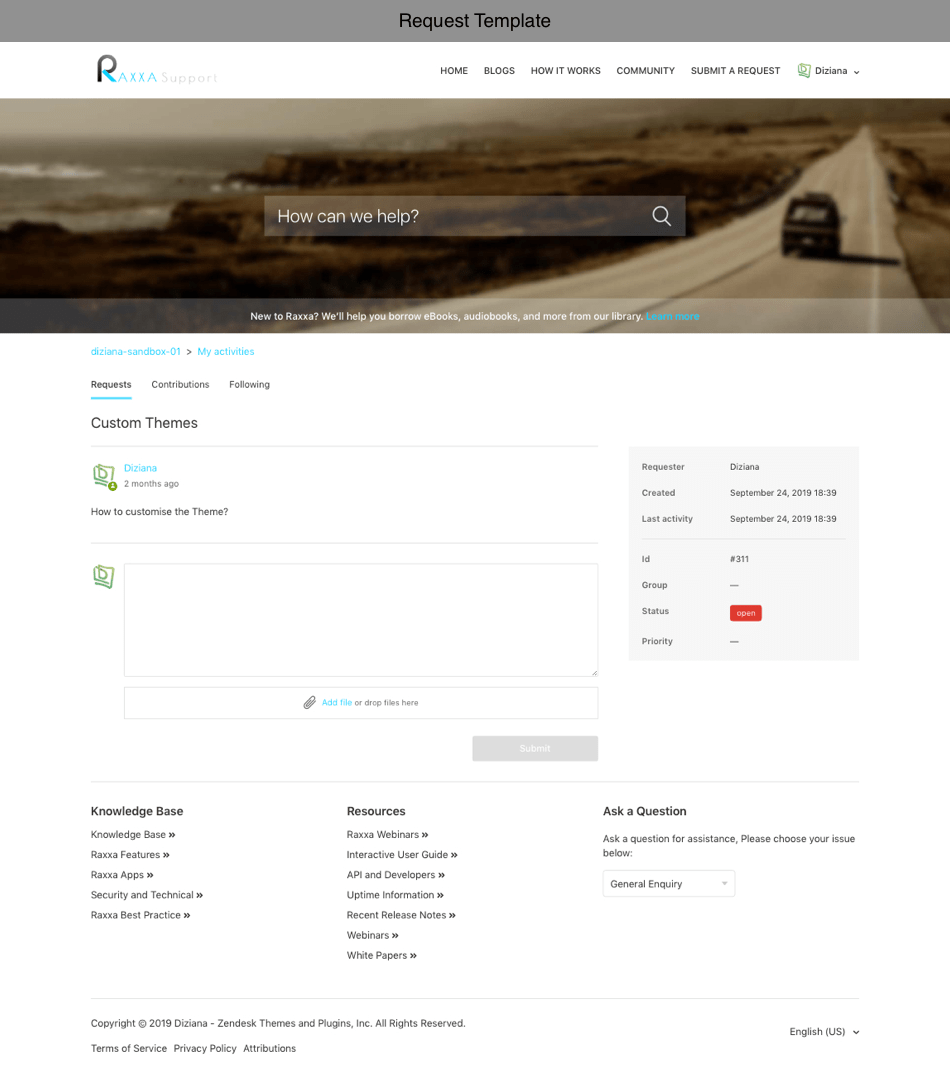Switch to the Following tab
This screenshot has width=950, height=1067.
tap(249, 385)
